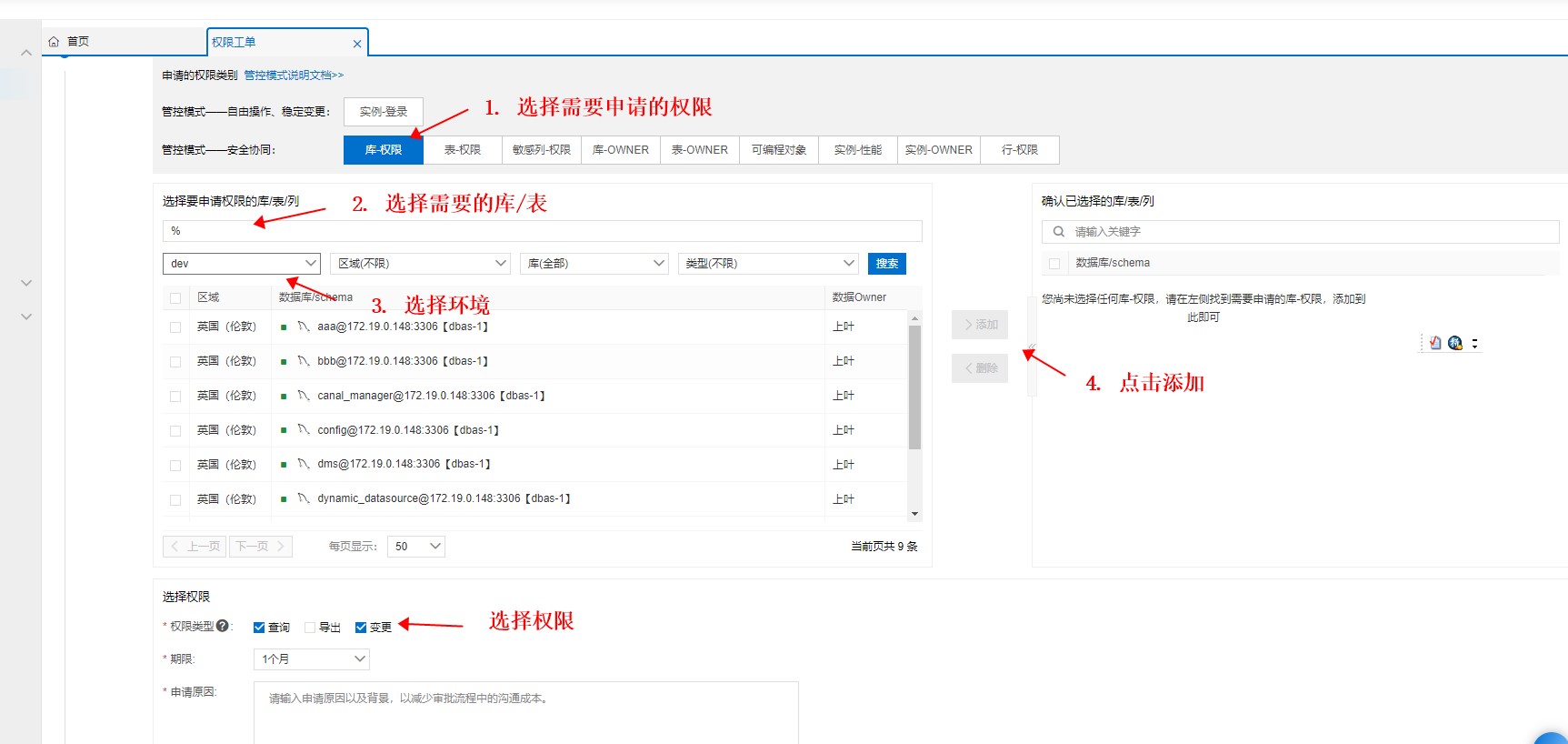Open the floating toolbar options arrow
This screenshot has height=744, width=1568.
tap(1474, 343)
